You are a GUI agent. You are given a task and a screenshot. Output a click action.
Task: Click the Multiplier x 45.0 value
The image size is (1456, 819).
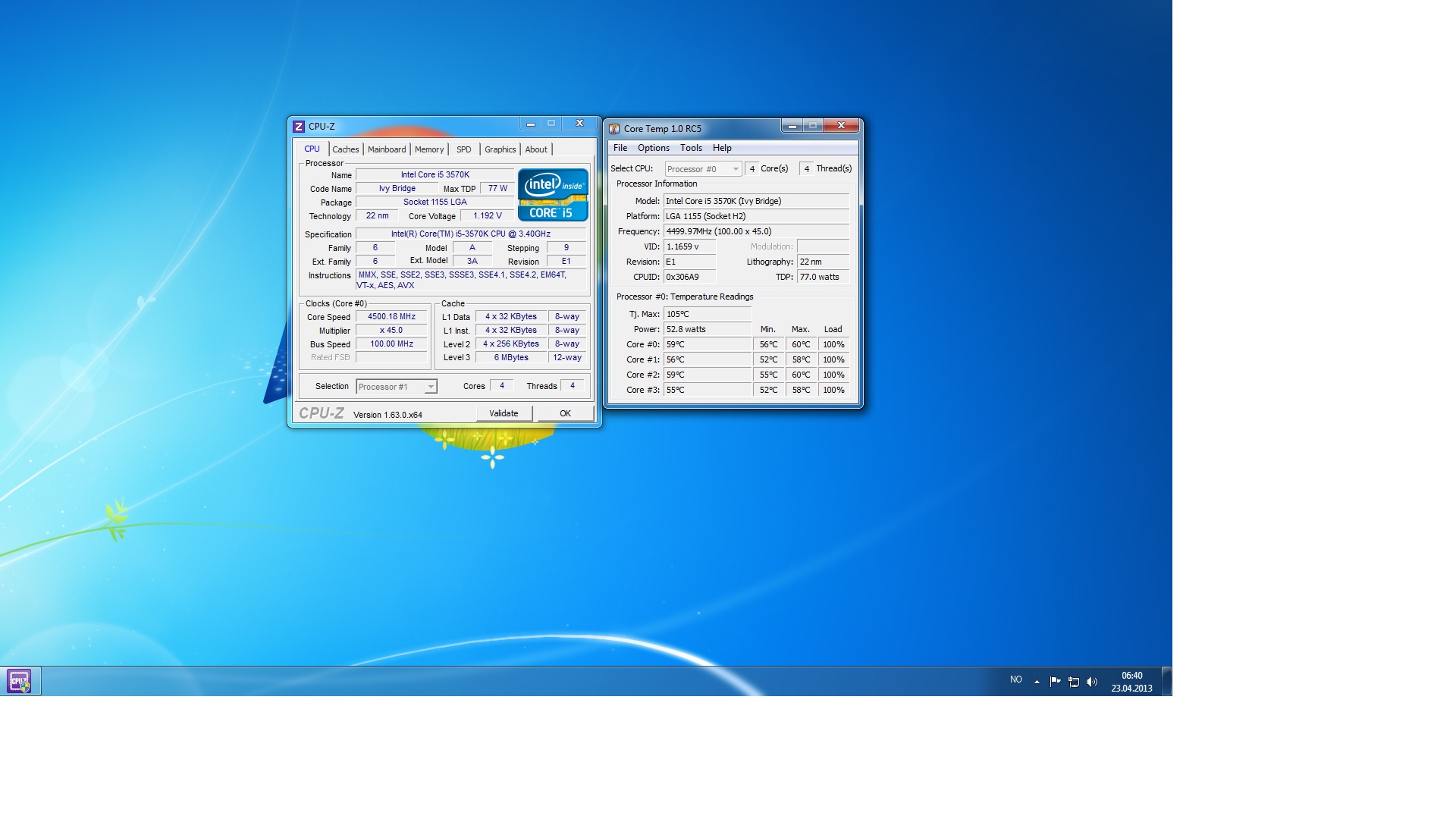pyautogui.click(x=391, y=331)
